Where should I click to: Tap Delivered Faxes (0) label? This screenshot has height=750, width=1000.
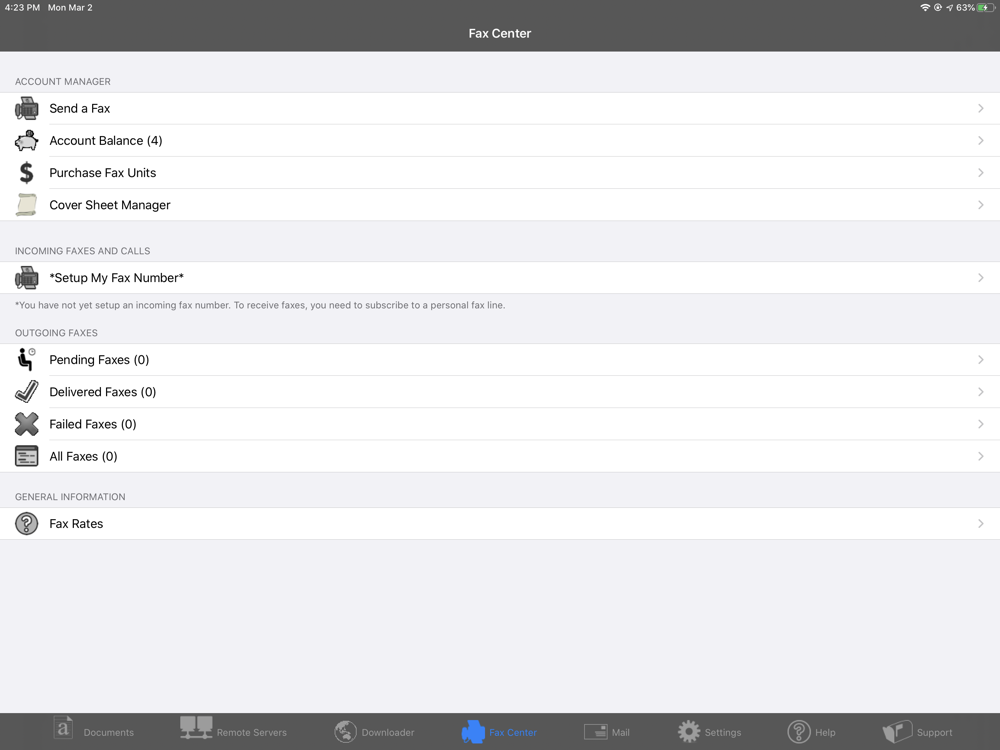103,392
